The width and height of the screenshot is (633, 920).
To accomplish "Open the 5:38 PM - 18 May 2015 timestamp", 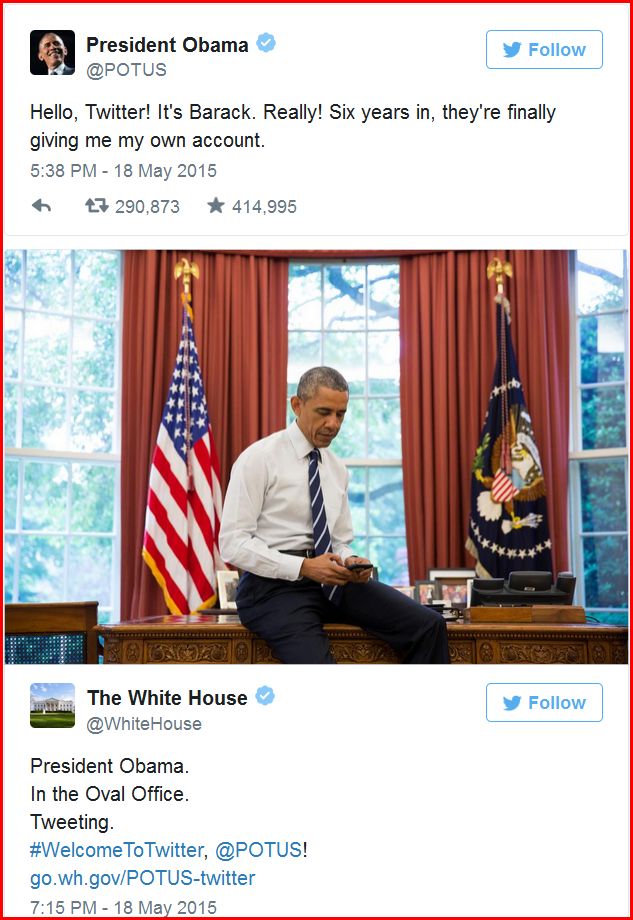I will point(123,171).
